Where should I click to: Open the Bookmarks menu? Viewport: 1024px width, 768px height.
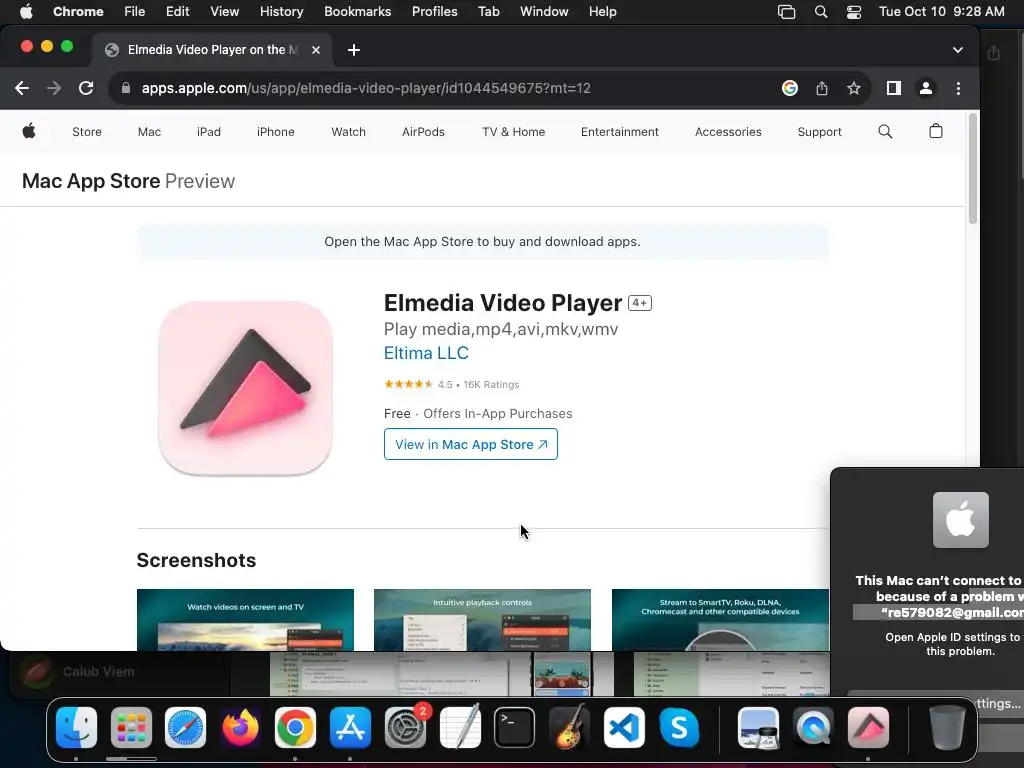coord(357,12)
